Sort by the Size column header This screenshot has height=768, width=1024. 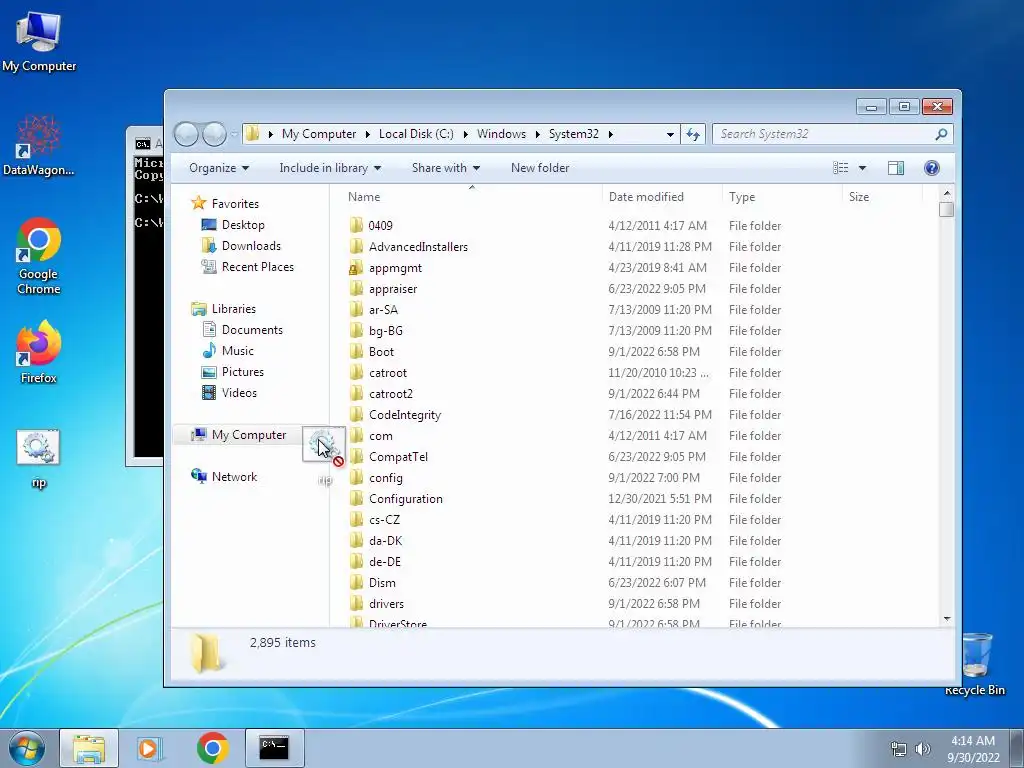pos(882,197)
